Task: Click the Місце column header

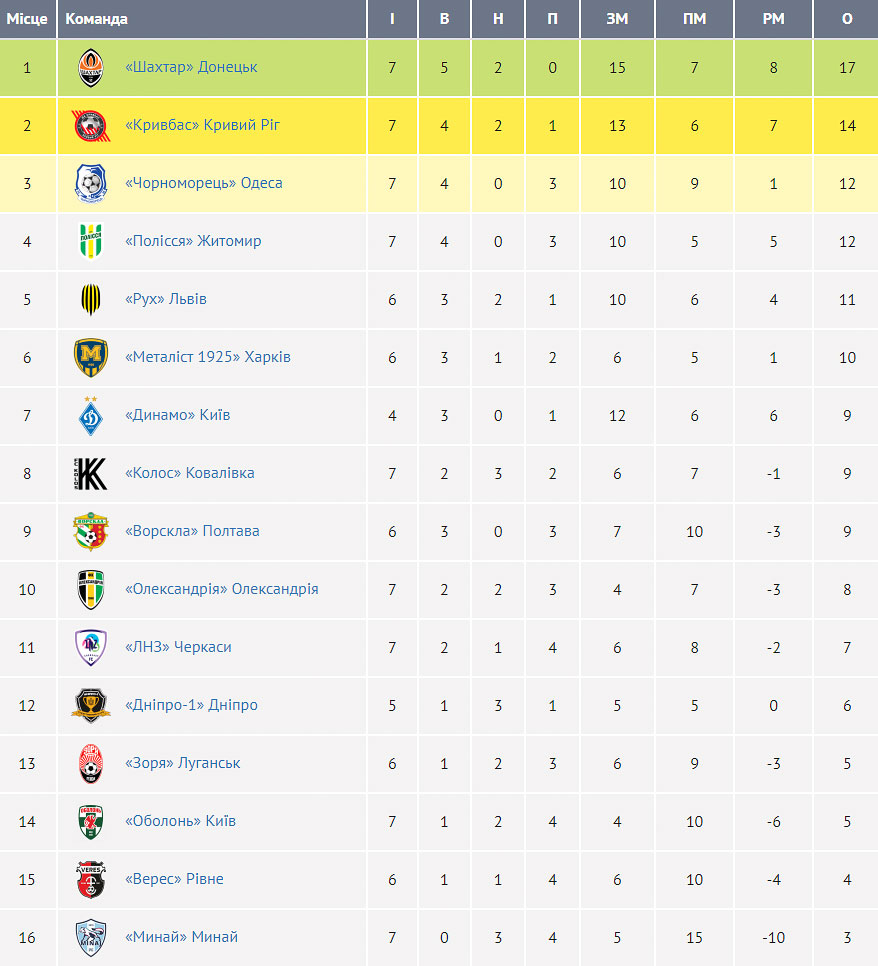Action: [27, 19]
